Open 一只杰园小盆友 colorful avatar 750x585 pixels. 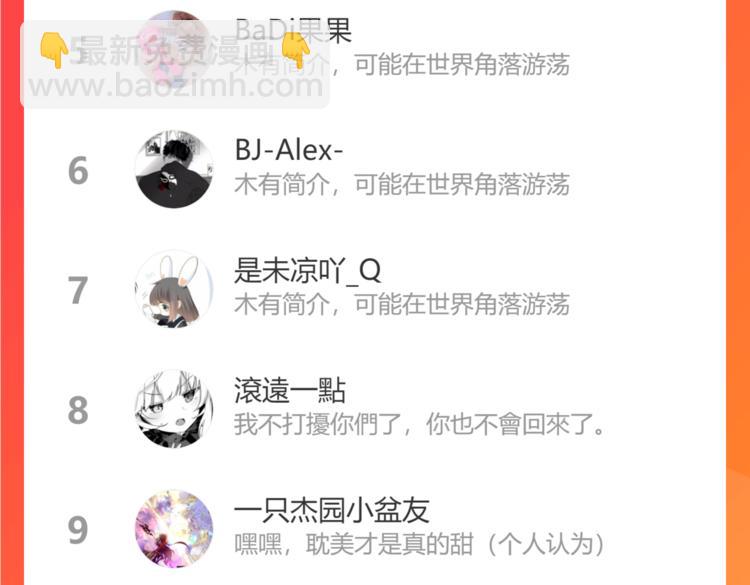(x=174, y=529)
